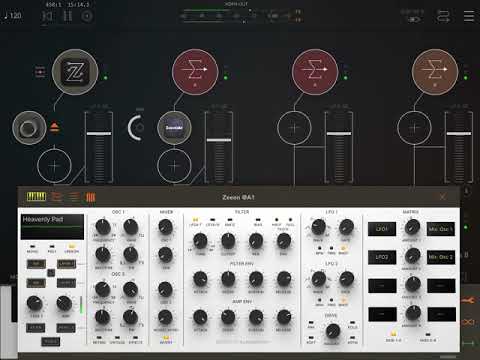Screen dimensions: 480x360
Task: Toggle the green enable dot of second channel
Action: click(x=226, y=78)
